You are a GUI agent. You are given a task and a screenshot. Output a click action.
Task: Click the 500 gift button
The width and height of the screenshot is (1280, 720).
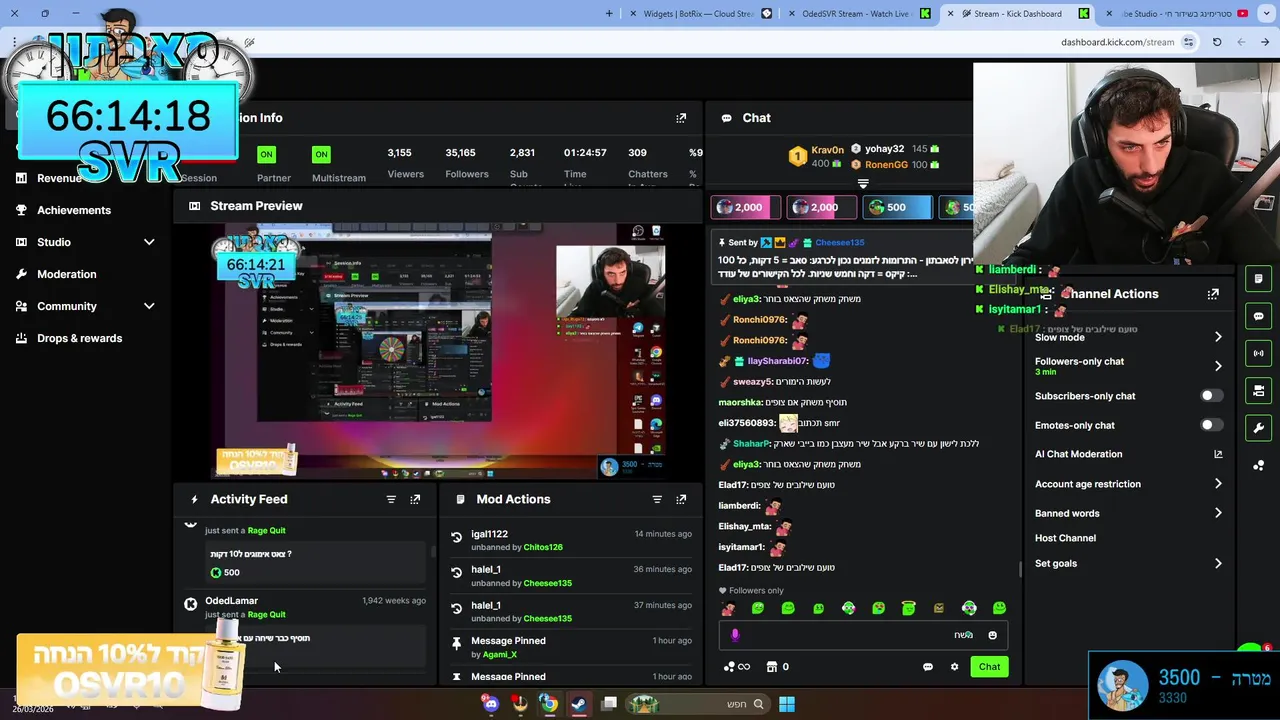[898, 207]
